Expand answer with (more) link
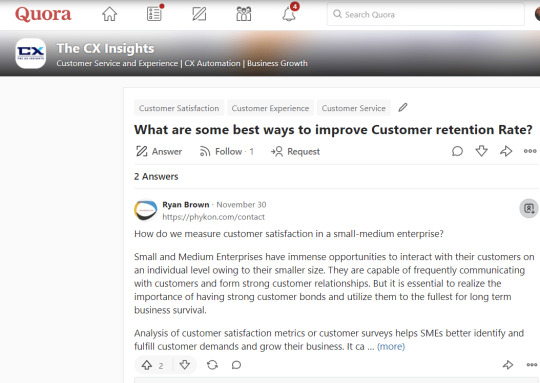Screen dimensions: 540x383 391,346
